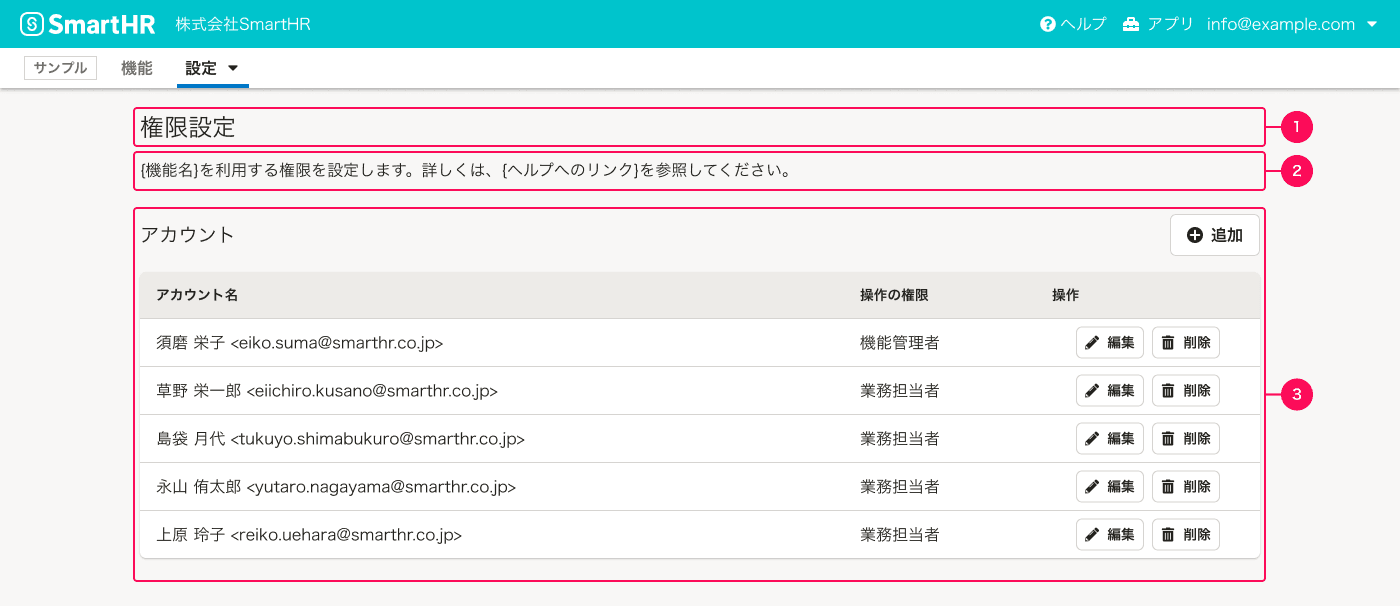Switch to the サンプル tab
The height and width of the screenshot is (606, 1400).
point(60,67)
